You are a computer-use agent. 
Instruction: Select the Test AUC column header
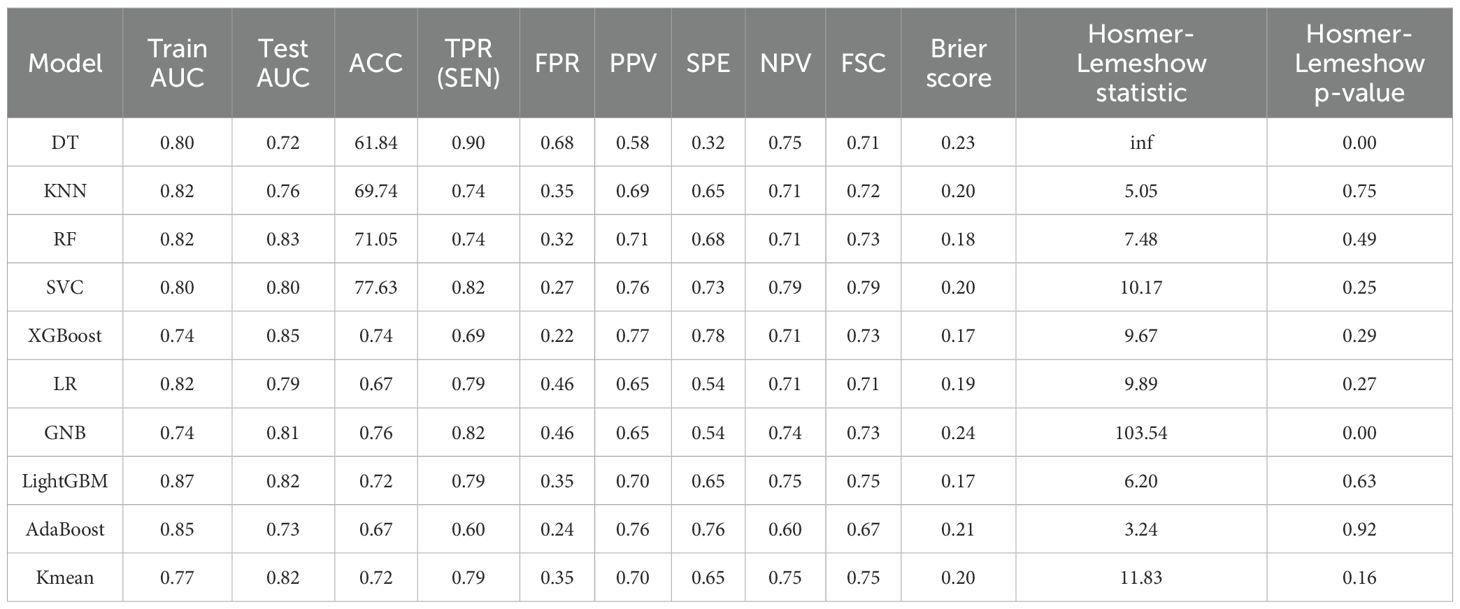click(284, 64)
